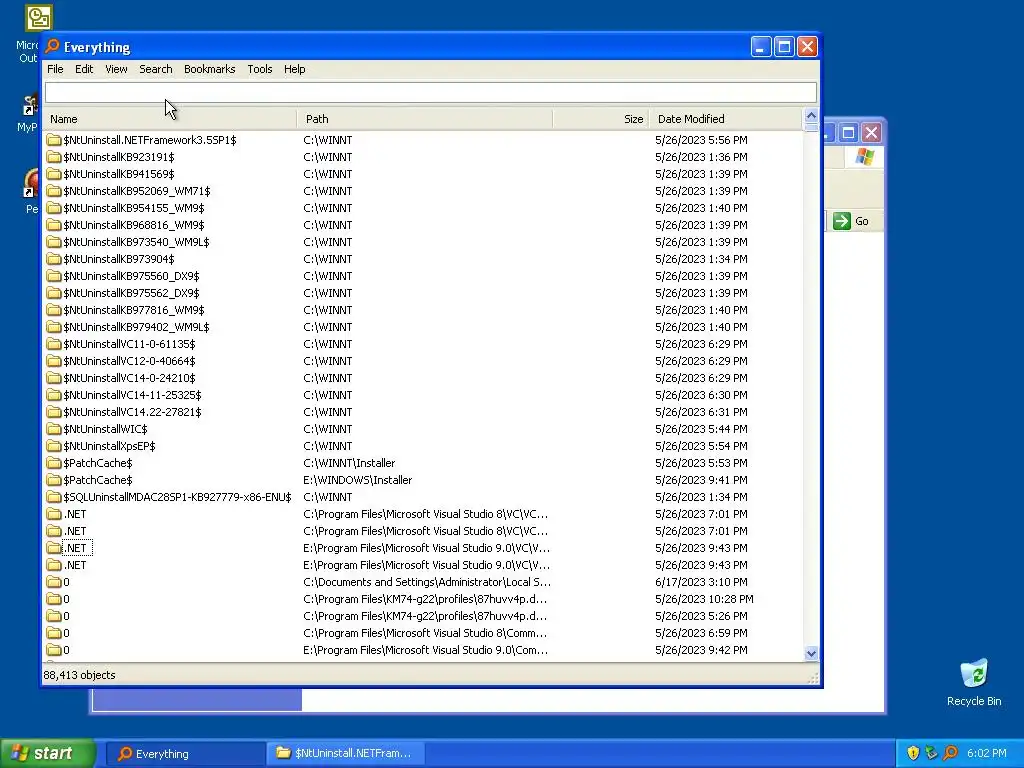The image size is (1024, 768).
Task: Click path E:\Program Files\Microsoft Visual Studio 9.0\Com…
Action: 426,650
